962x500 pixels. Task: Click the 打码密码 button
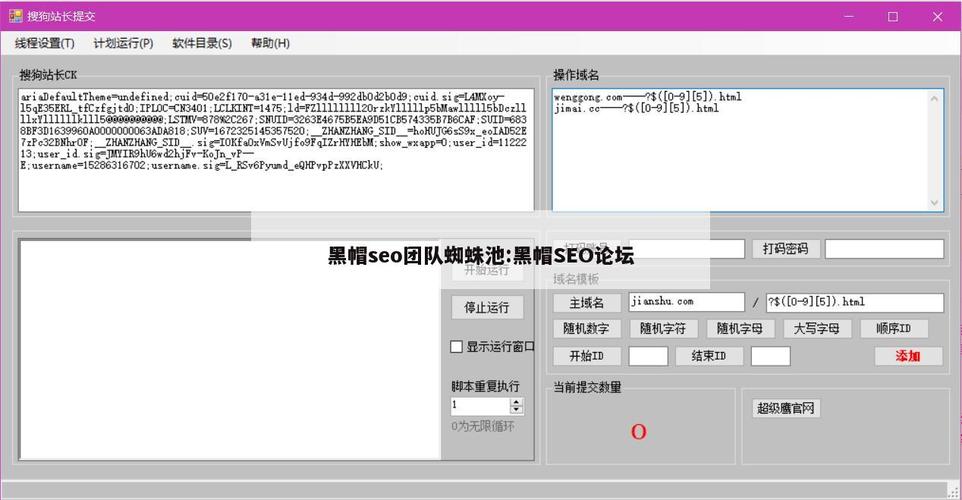[785, 248]
